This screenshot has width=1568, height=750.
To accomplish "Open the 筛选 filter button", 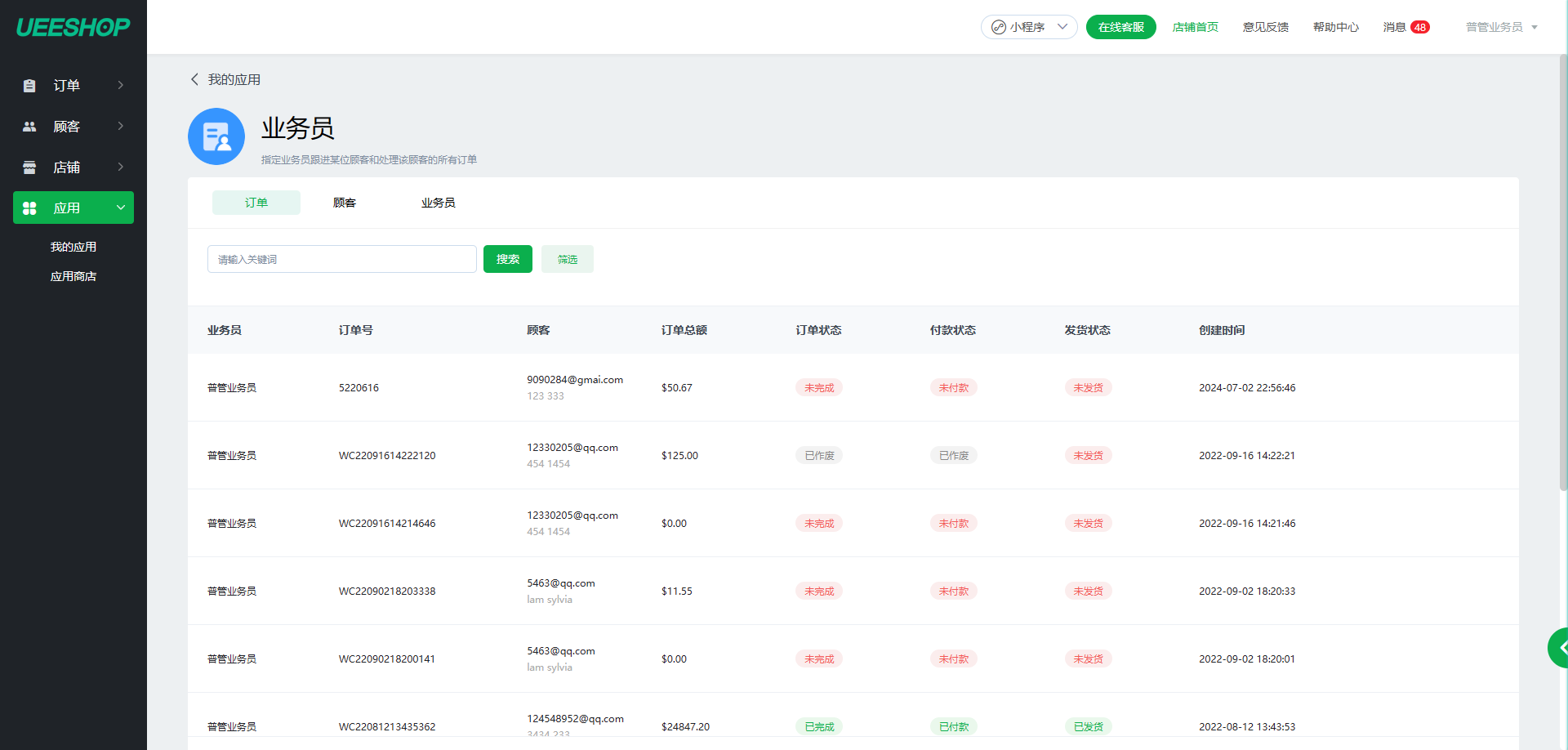I will (x=567, y=259).
